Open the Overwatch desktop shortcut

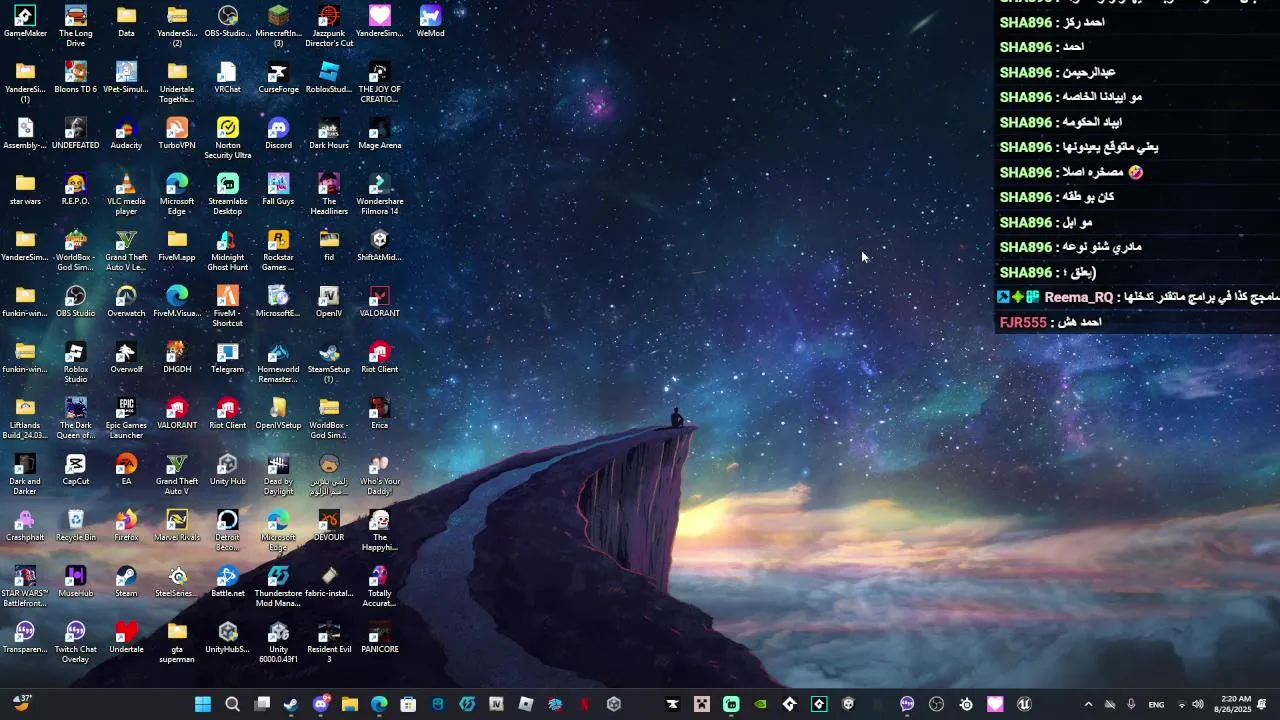tap(126, 301)
